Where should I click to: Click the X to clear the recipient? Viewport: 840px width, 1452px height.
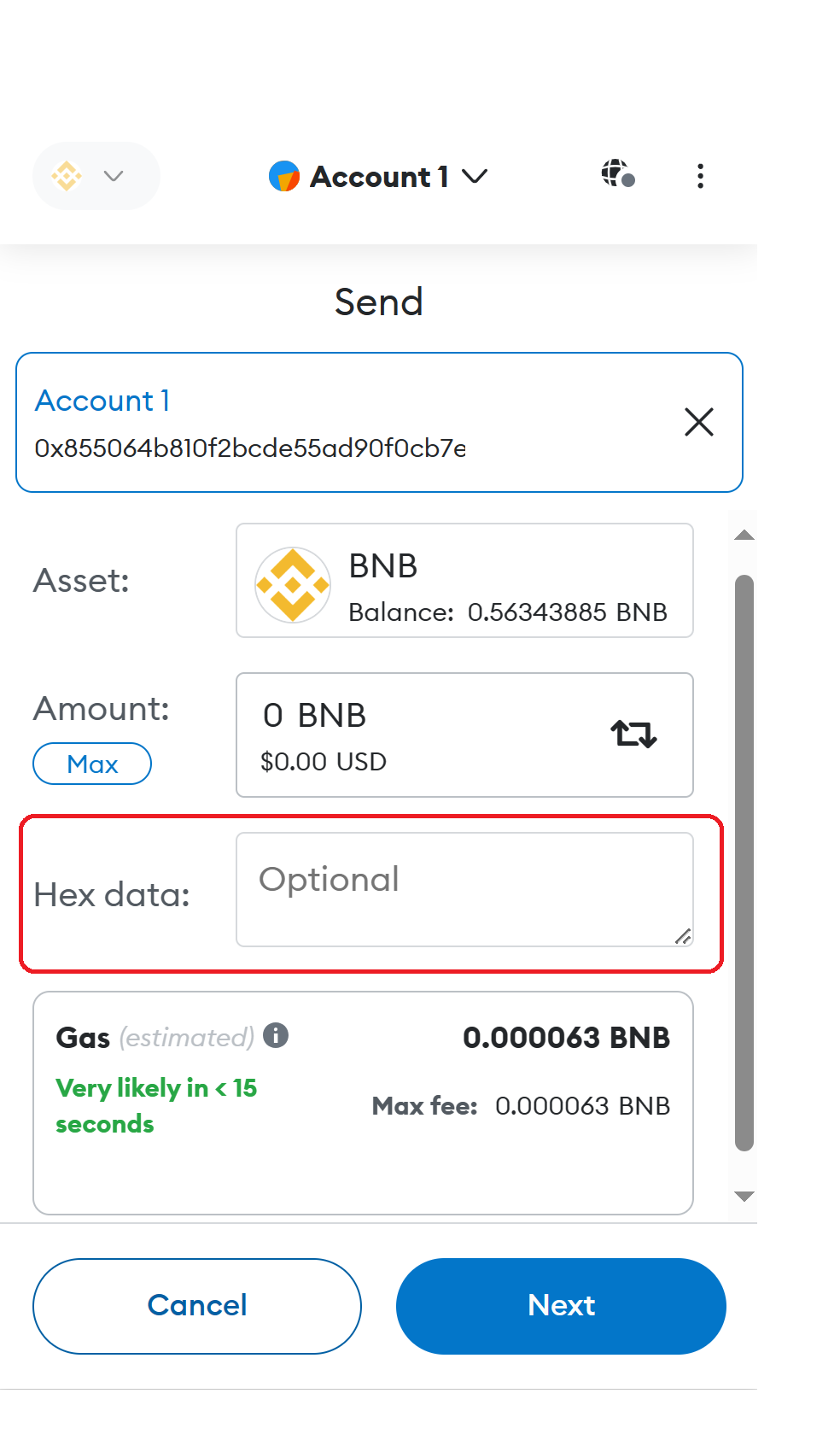point(698,422)
